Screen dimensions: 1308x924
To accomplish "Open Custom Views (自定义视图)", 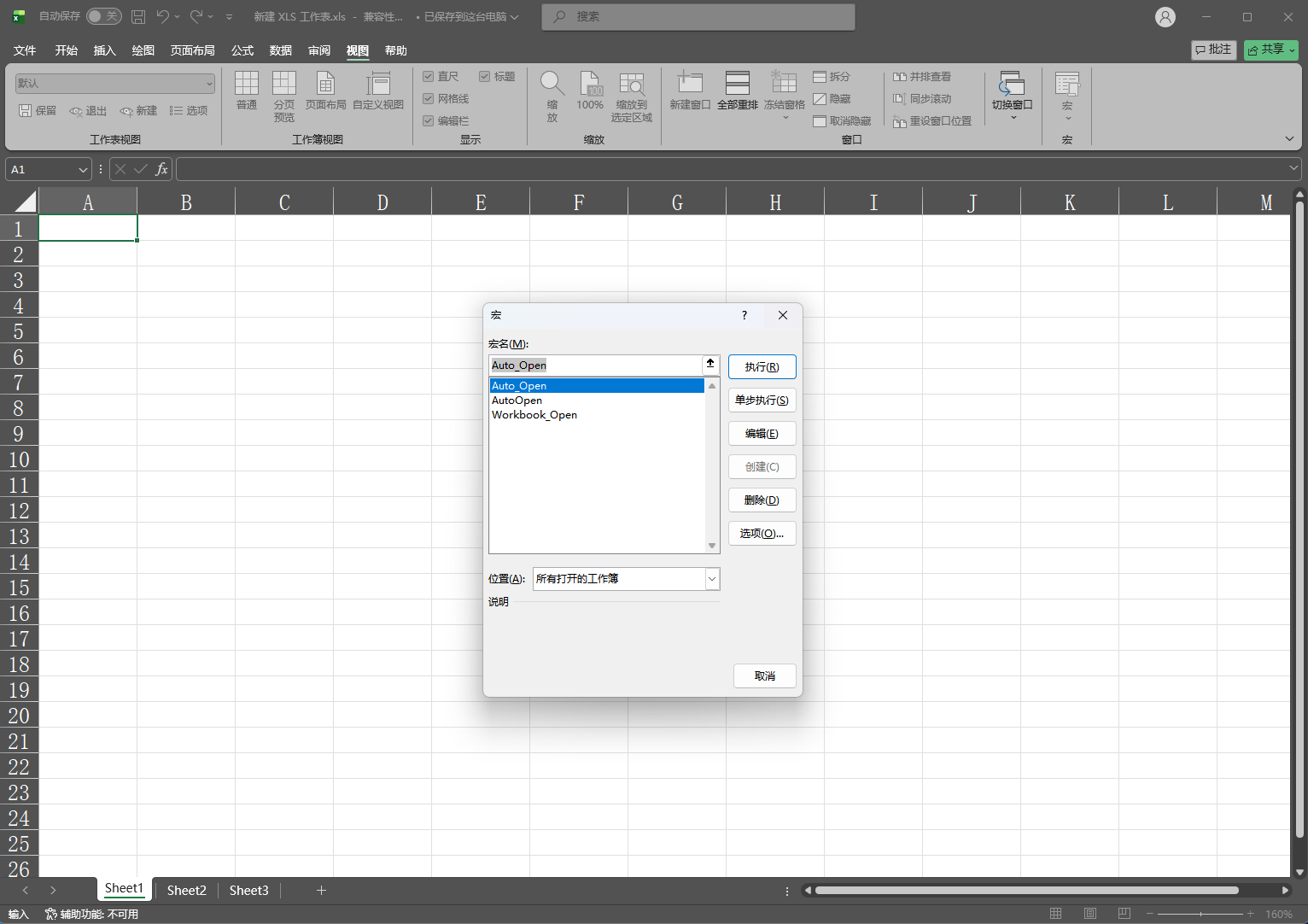I will tap(378, 91).
